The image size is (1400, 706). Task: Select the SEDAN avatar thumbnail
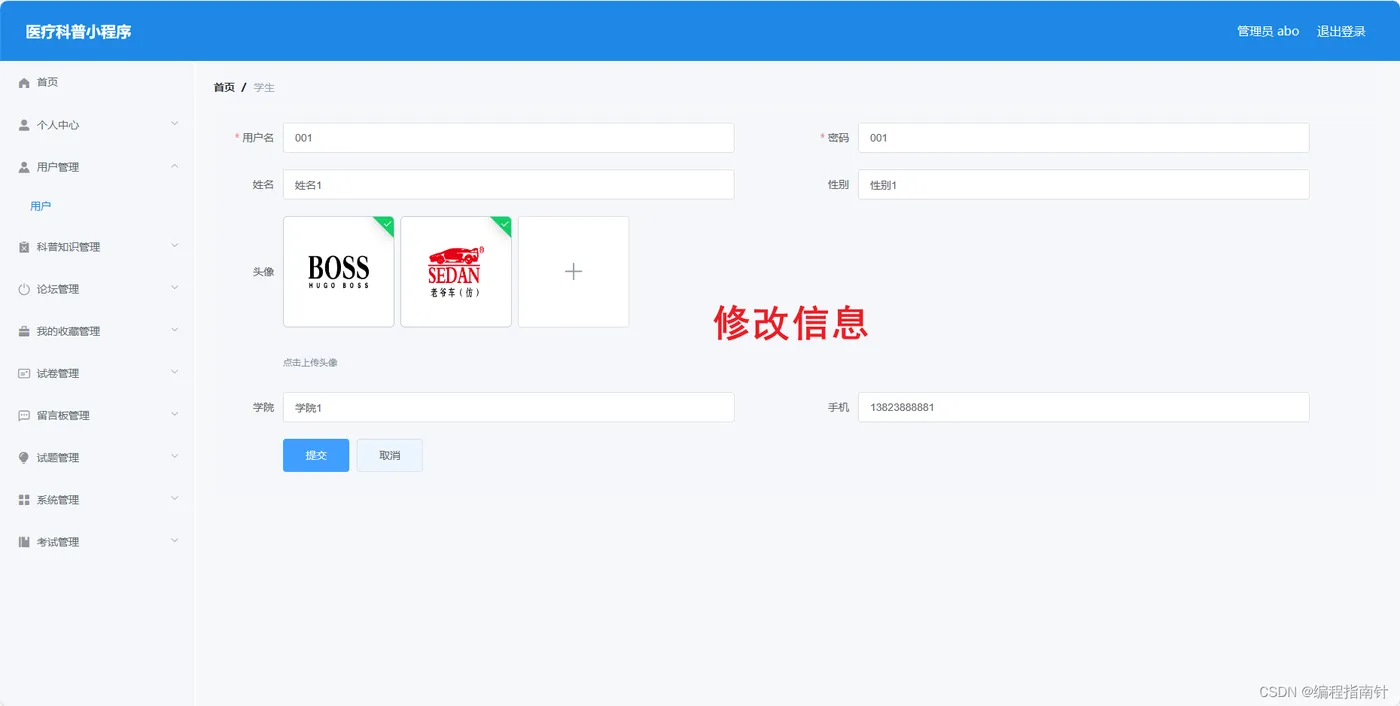pyautogui.click(x=456, y=272)
